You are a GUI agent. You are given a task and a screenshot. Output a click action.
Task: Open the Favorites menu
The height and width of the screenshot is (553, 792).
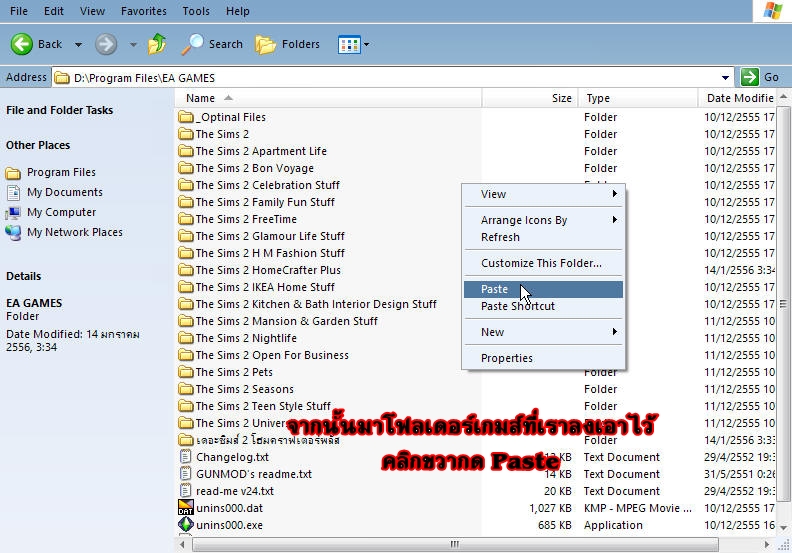(143, 11)
